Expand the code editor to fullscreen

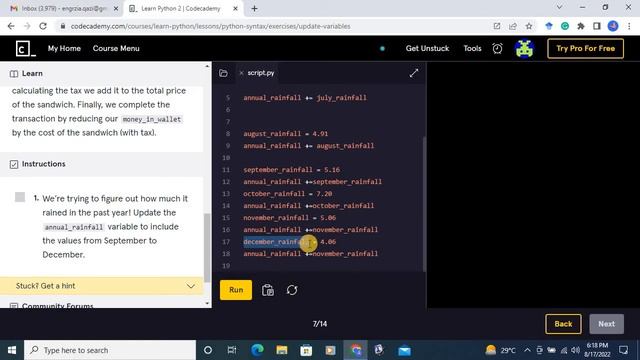click(413, 73)
